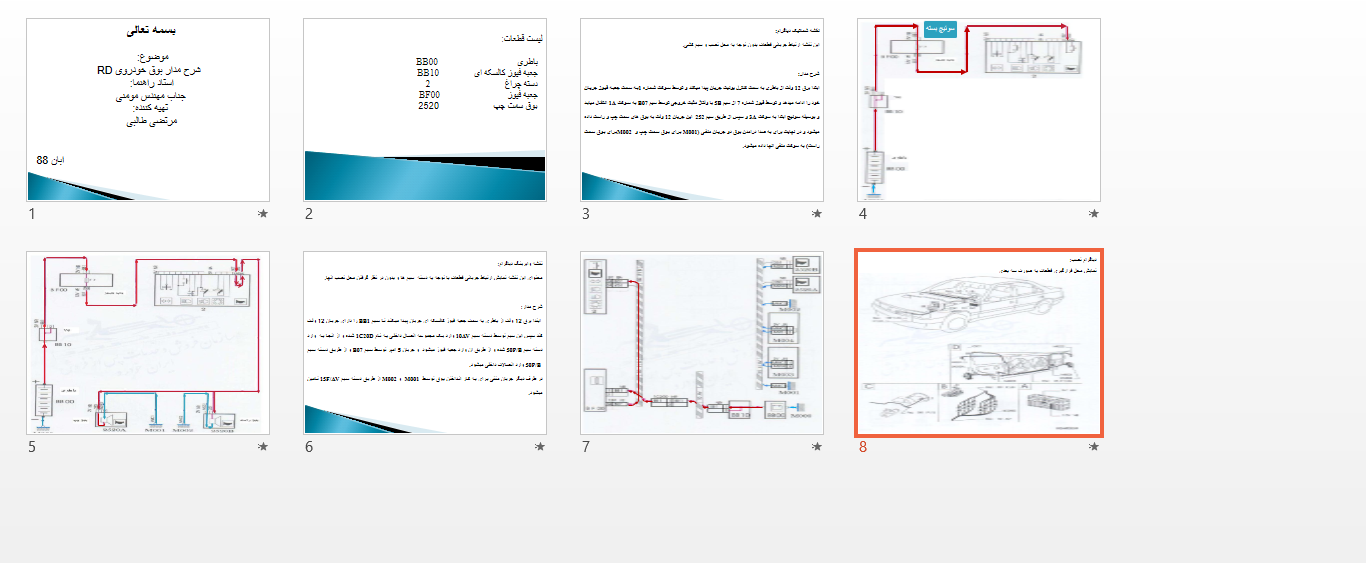Image resolution: width=1366 pixels, height=563 pixels.
Task: Click the highlighted slide number 8 label
Action: pyautogui.click(x=863, y=447)
